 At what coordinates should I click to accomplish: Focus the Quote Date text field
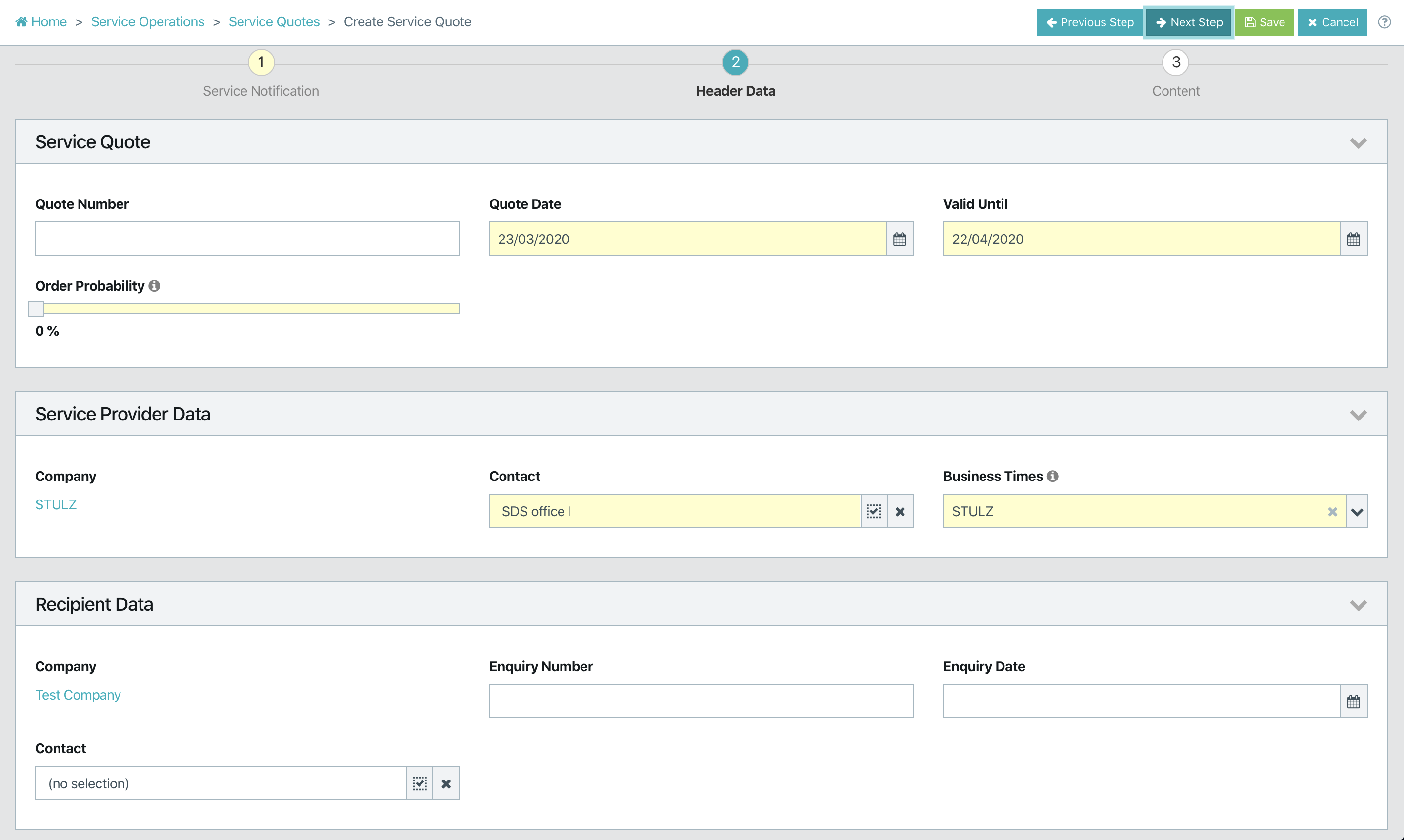tap(687, 239)
